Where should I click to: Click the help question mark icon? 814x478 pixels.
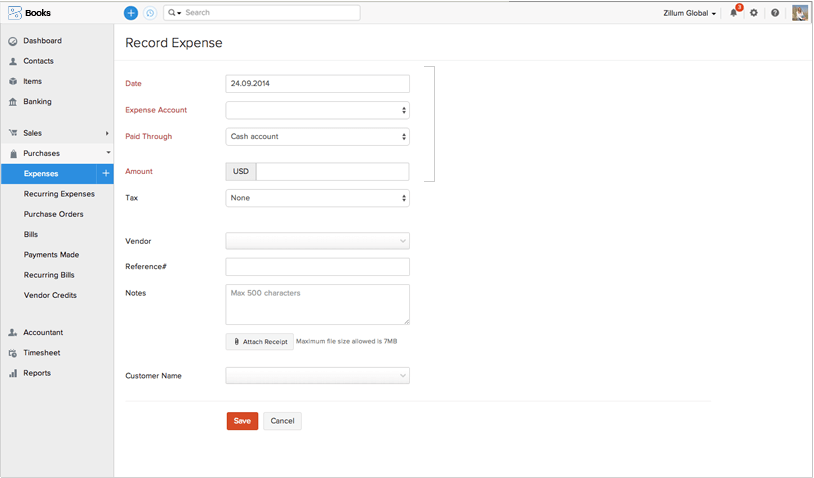click(775, 13)
